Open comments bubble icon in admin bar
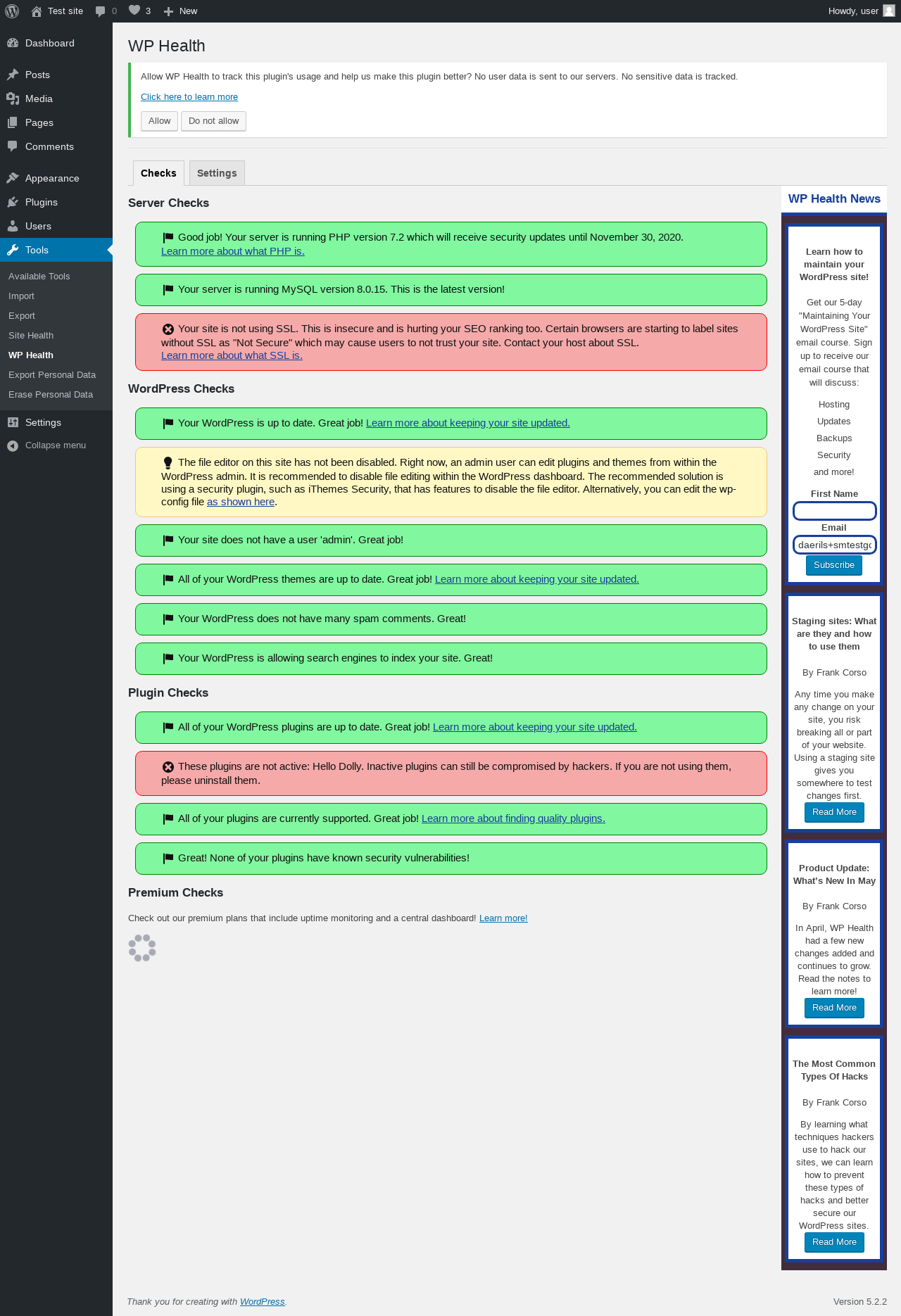Viewport: 901px width, 1316px height. 101,11
